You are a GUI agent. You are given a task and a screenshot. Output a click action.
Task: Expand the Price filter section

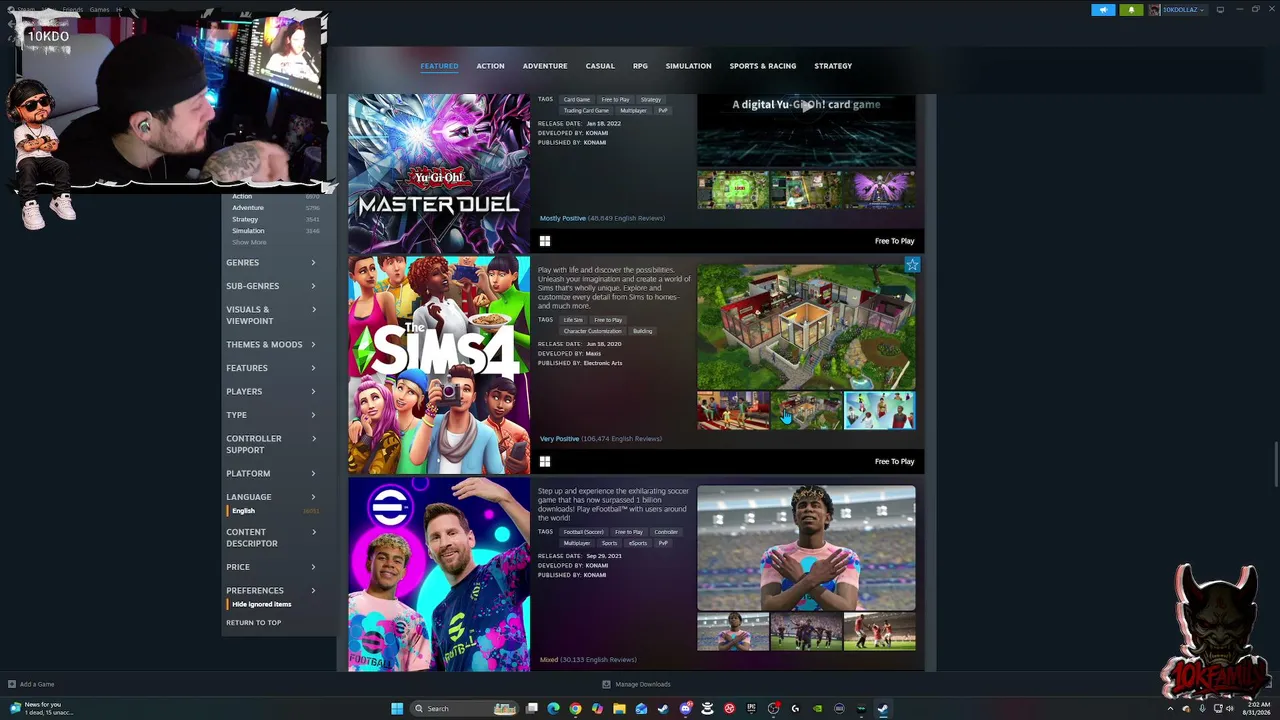[x=271, y=567]
